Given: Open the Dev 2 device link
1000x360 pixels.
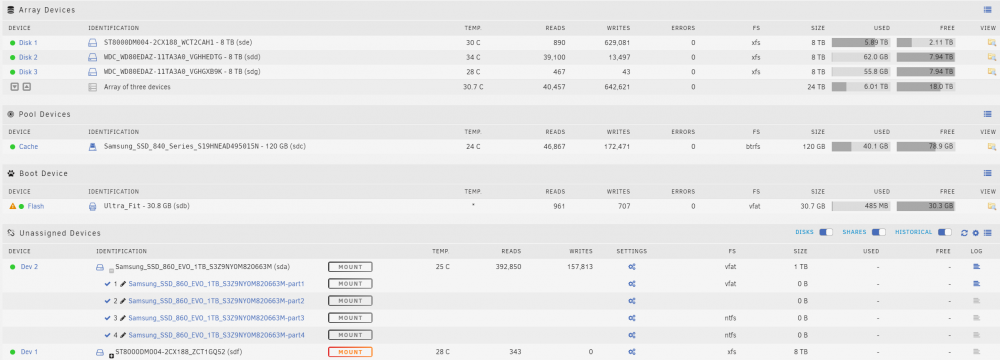Looking at the screenshot, I should (x=29, y=267).
